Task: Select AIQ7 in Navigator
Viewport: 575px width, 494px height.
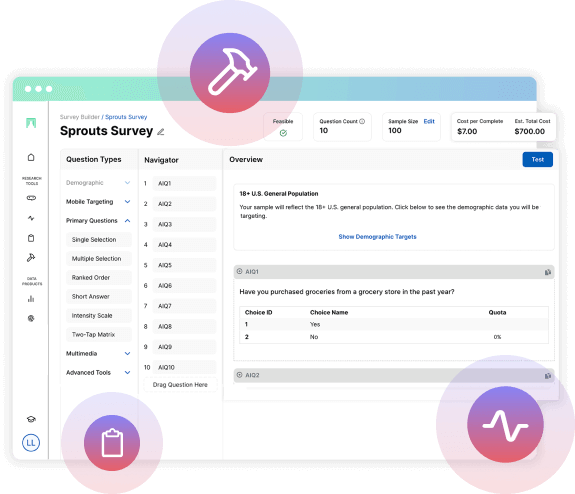Action: click(x=184, y=306)
